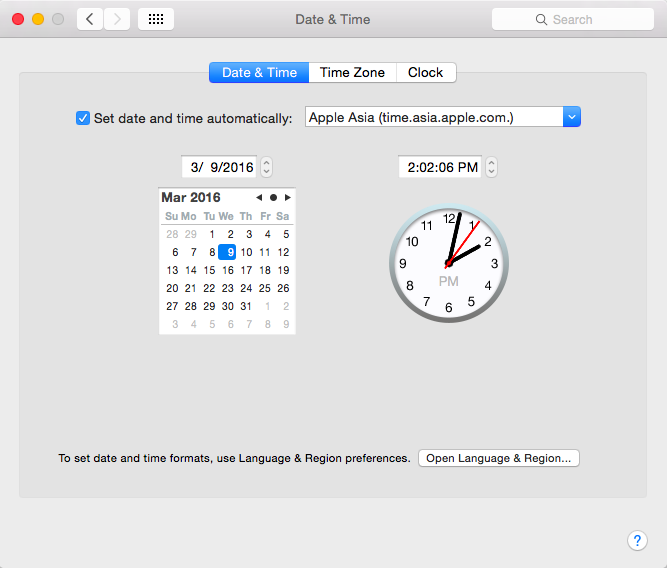The image size is (667, 568).
Task: Go to next month in calendar
Action: (288, 197)
